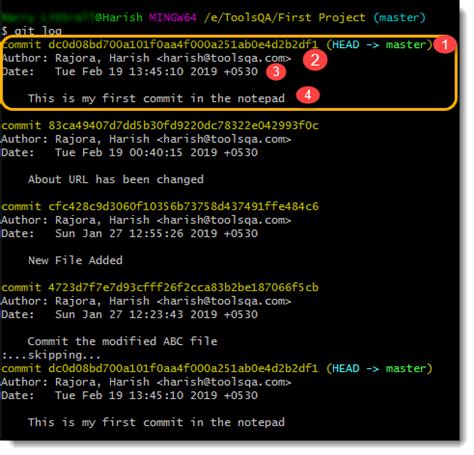Select message "About URL has been changed"

116,179
